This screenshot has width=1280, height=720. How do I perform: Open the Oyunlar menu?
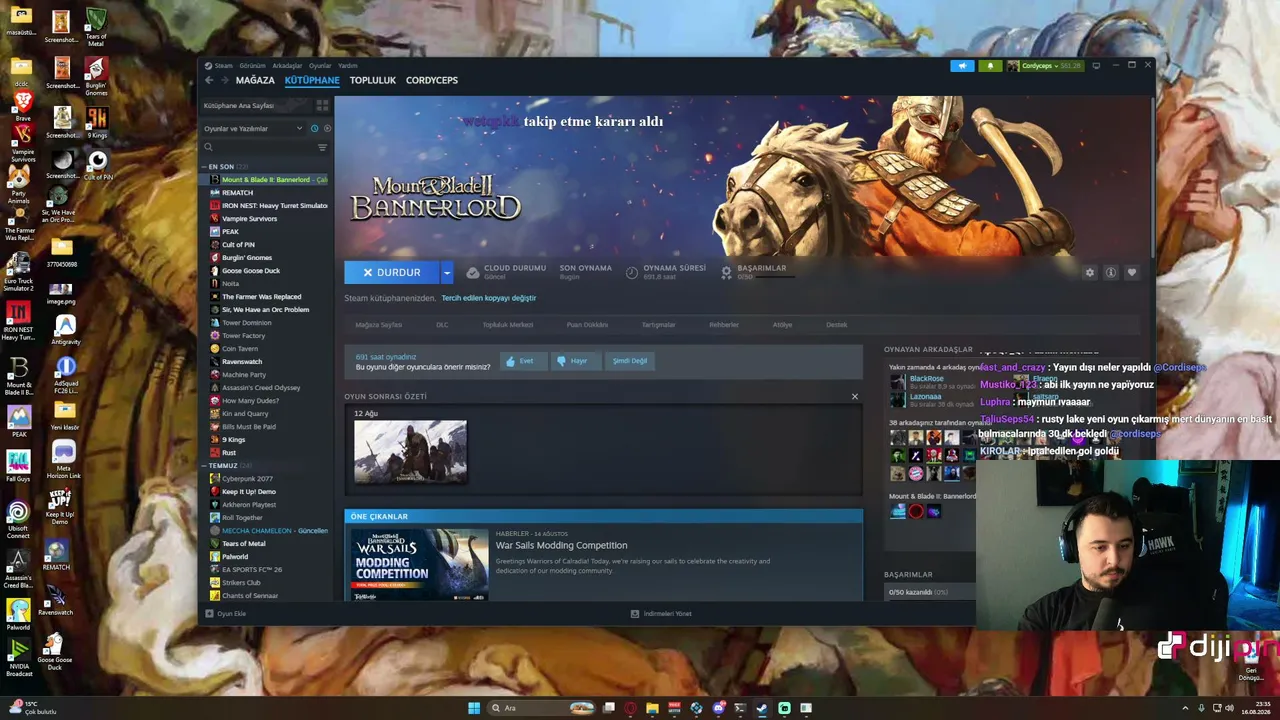[x=320, y=66]
